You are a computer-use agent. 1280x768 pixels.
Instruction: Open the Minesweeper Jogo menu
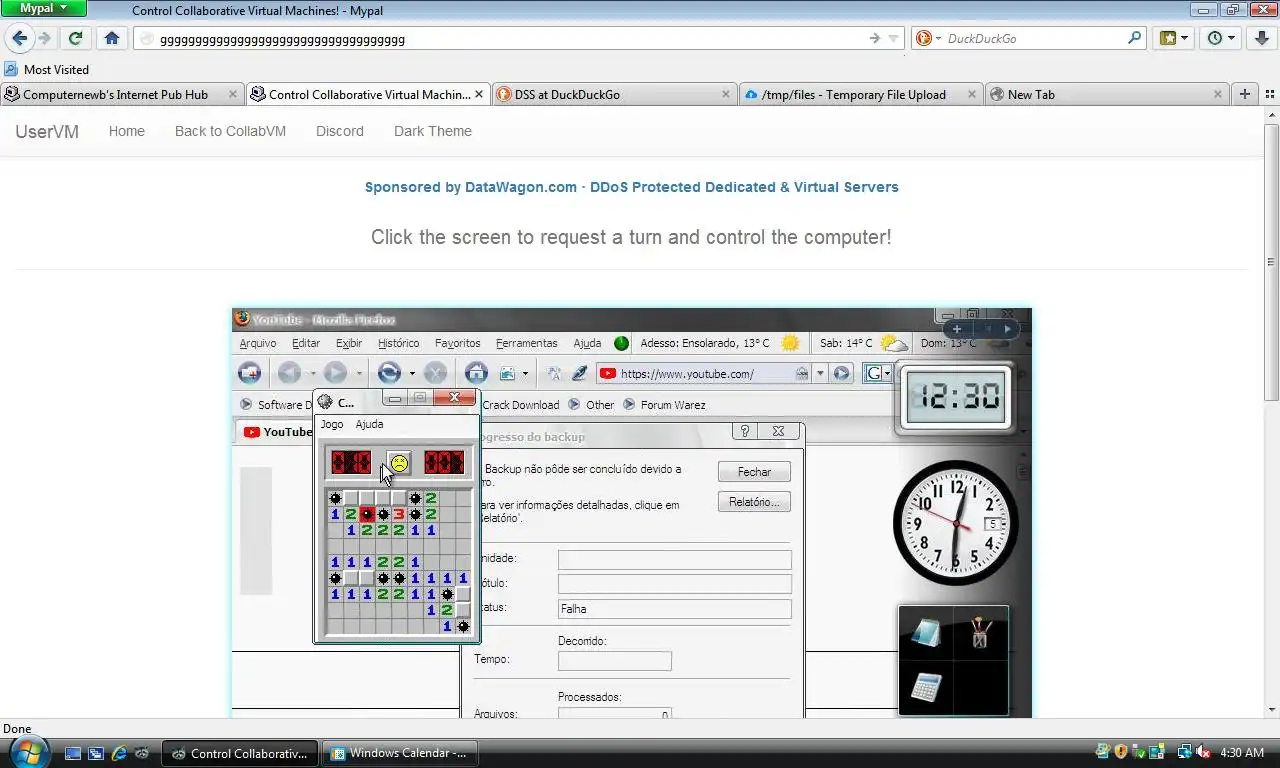click(x=332, y=424)
